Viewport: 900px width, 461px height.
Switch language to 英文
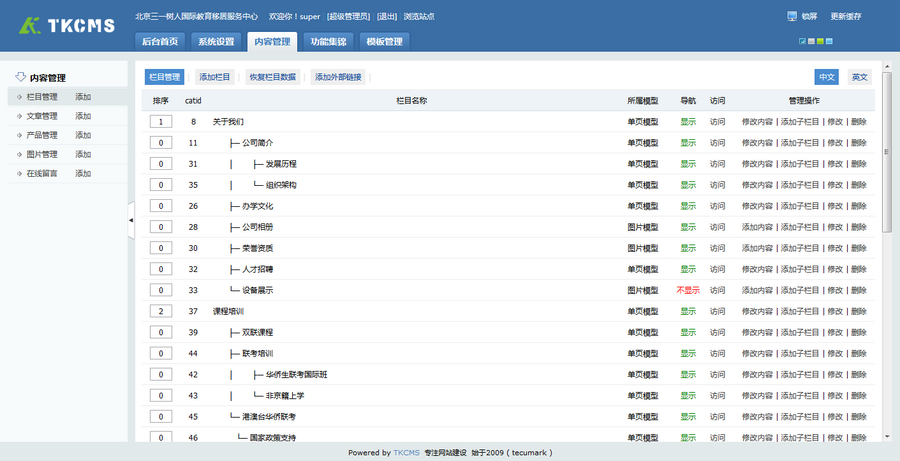860,77
